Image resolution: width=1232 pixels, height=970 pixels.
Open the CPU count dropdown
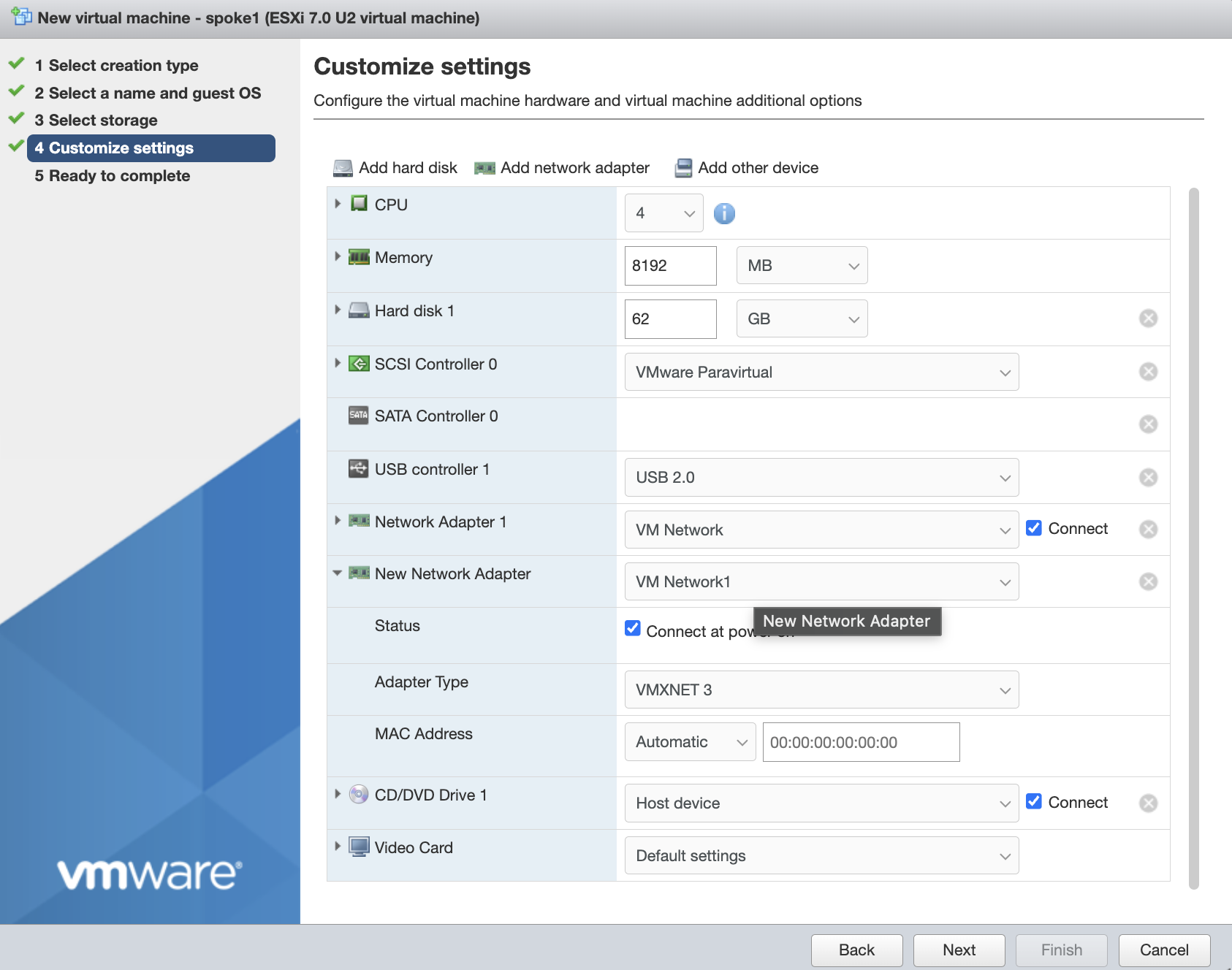(x=663, y=213)
